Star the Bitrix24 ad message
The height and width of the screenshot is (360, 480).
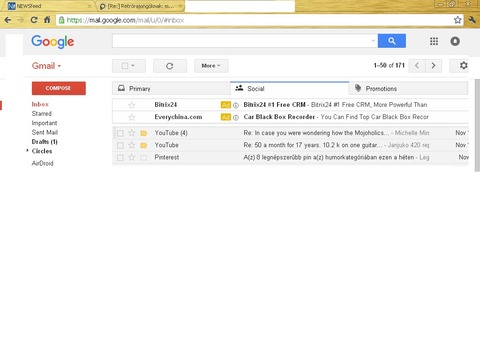point(132,105)
